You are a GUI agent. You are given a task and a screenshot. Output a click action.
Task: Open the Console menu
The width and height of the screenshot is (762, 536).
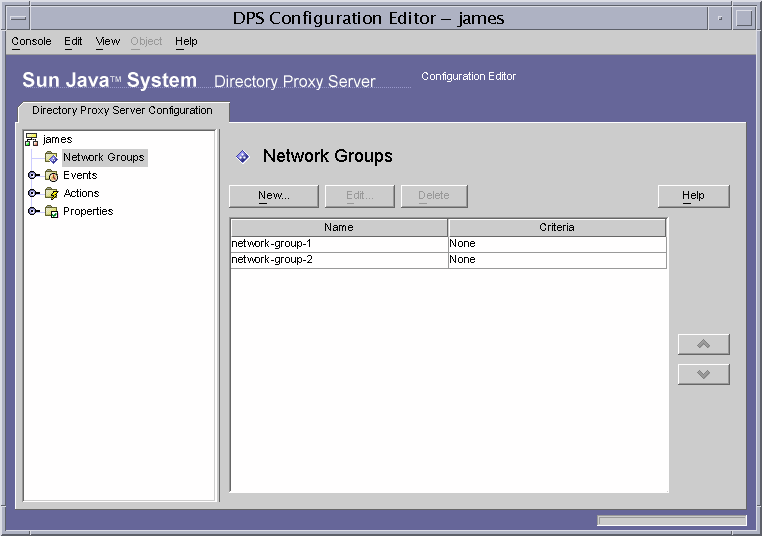pyautogui.click(x=31, y=41)
